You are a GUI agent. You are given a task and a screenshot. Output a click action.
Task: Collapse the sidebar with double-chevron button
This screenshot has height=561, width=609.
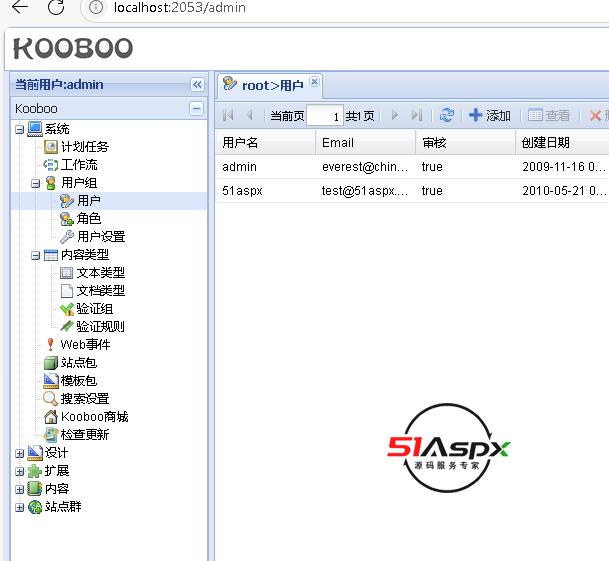[x=197, y=84]
